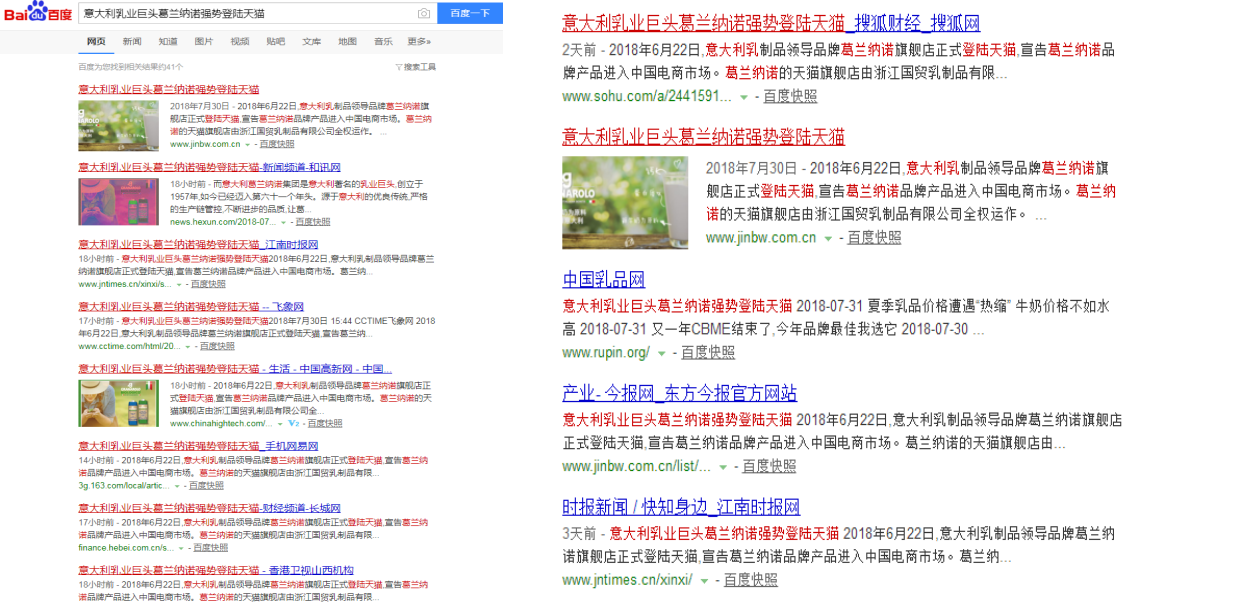Click the news.hexun.com/2018-07 URL text
This screenshot has width=1243, height=603.
(x=223, y=222)
